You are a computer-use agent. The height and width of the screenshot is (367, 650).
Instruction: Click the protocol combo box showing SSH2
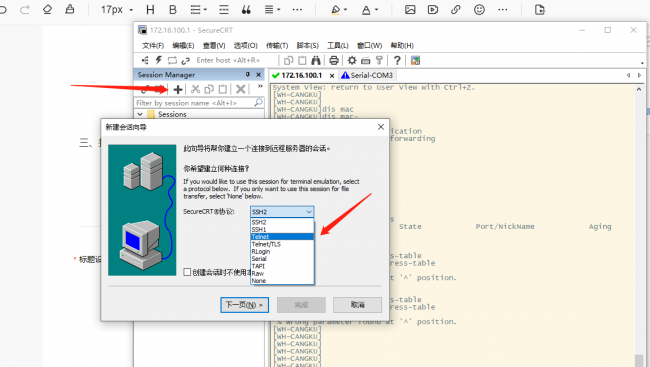(282, 212)
